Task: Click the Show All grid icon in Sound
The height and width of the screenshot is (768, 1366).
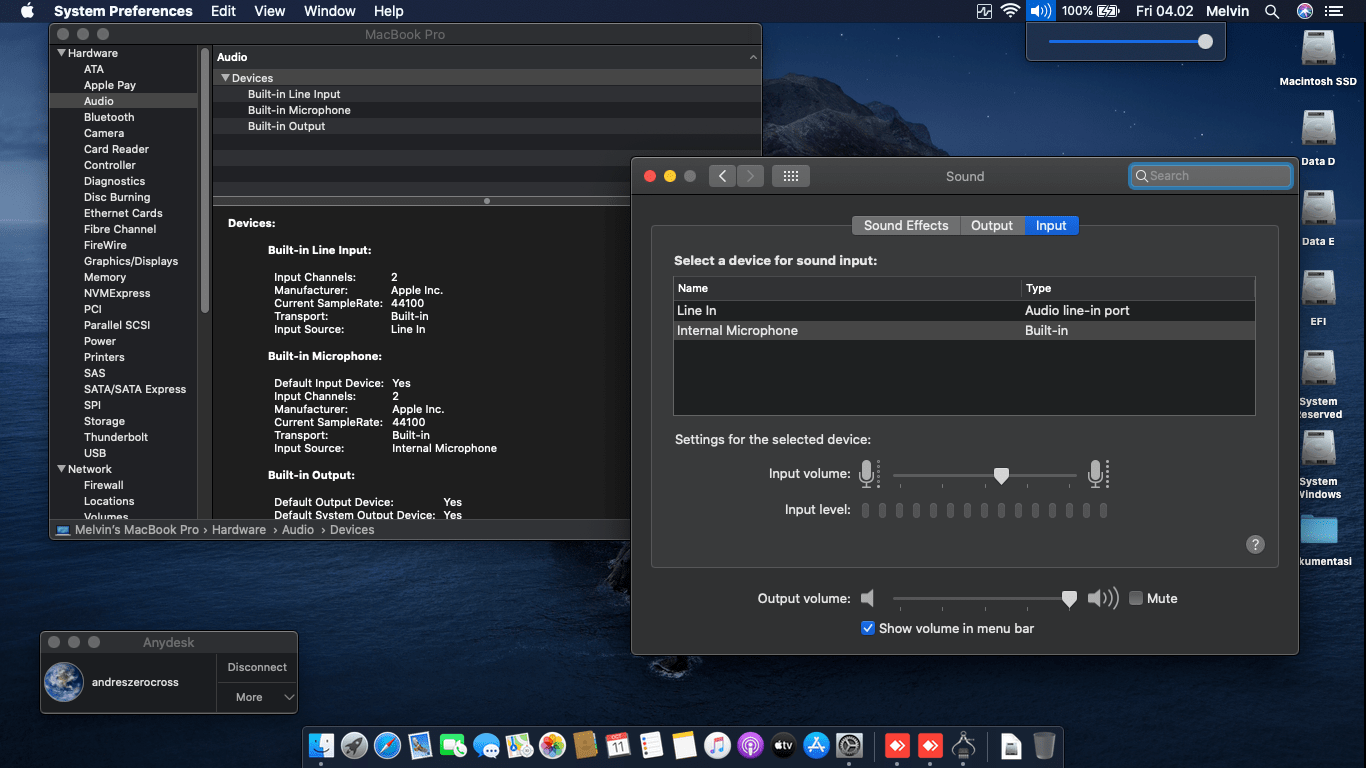Action: coord(790,176)
